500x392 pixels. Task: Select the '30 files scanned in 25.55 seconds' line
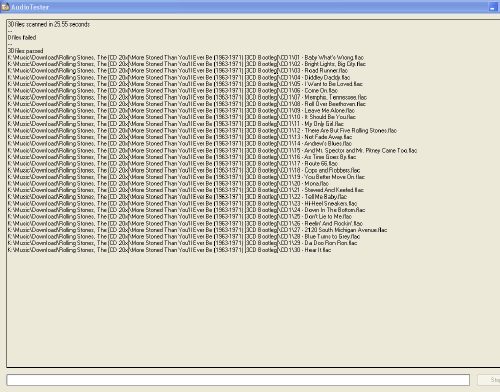[49, 24]
